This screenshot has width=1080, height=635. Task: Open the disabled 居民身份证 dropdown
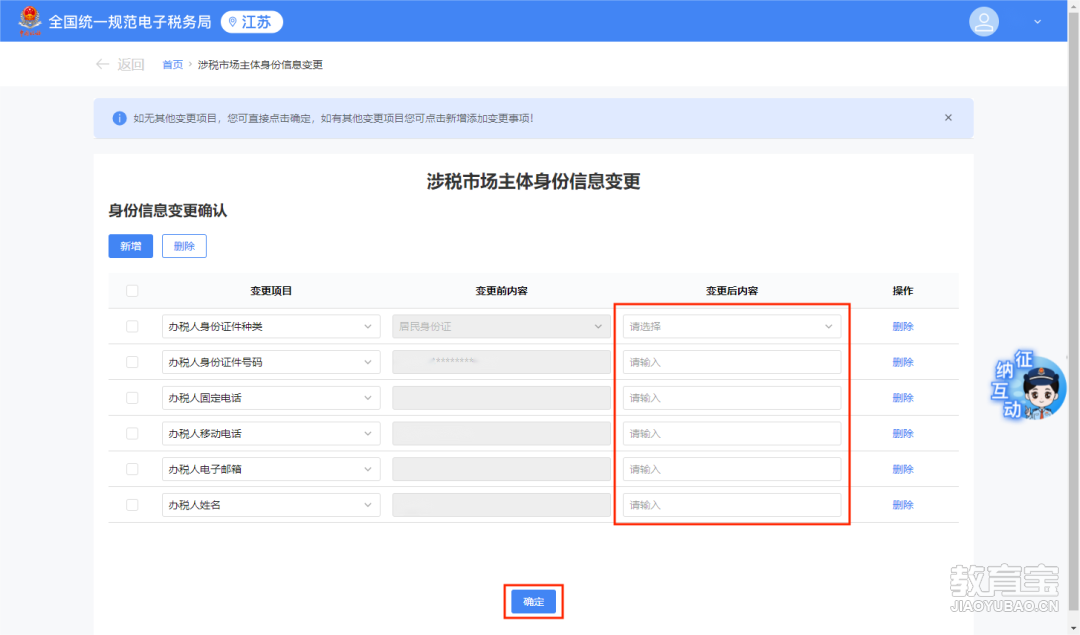tap(501, 326)
